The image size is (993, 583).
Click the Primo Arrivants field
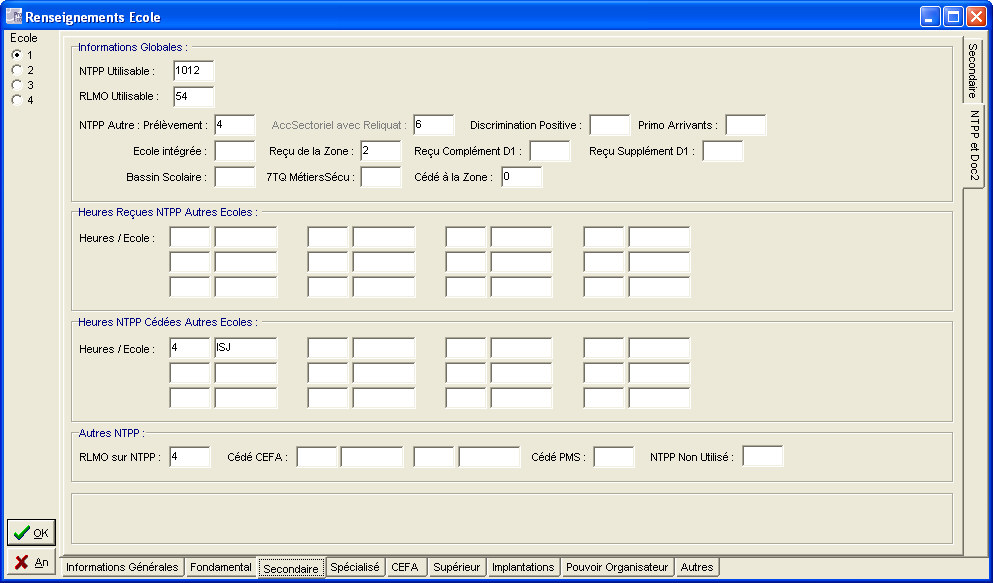point(746,125)
